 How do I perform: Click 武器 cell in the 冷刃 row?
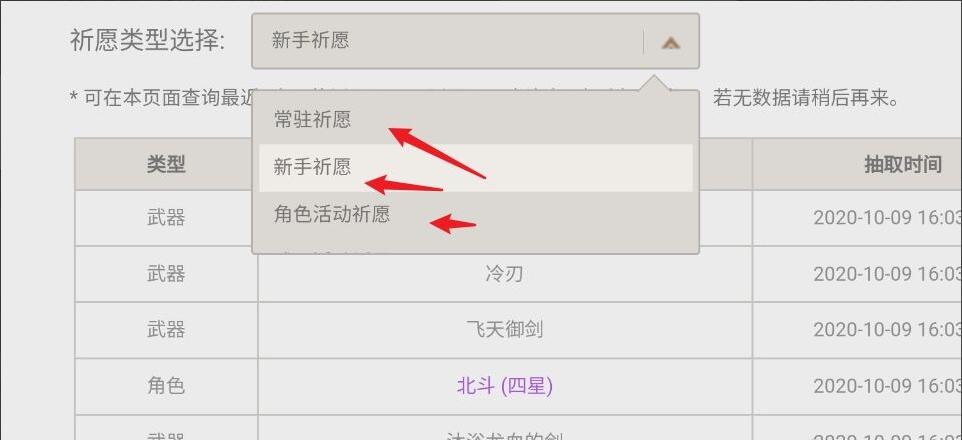166,274
